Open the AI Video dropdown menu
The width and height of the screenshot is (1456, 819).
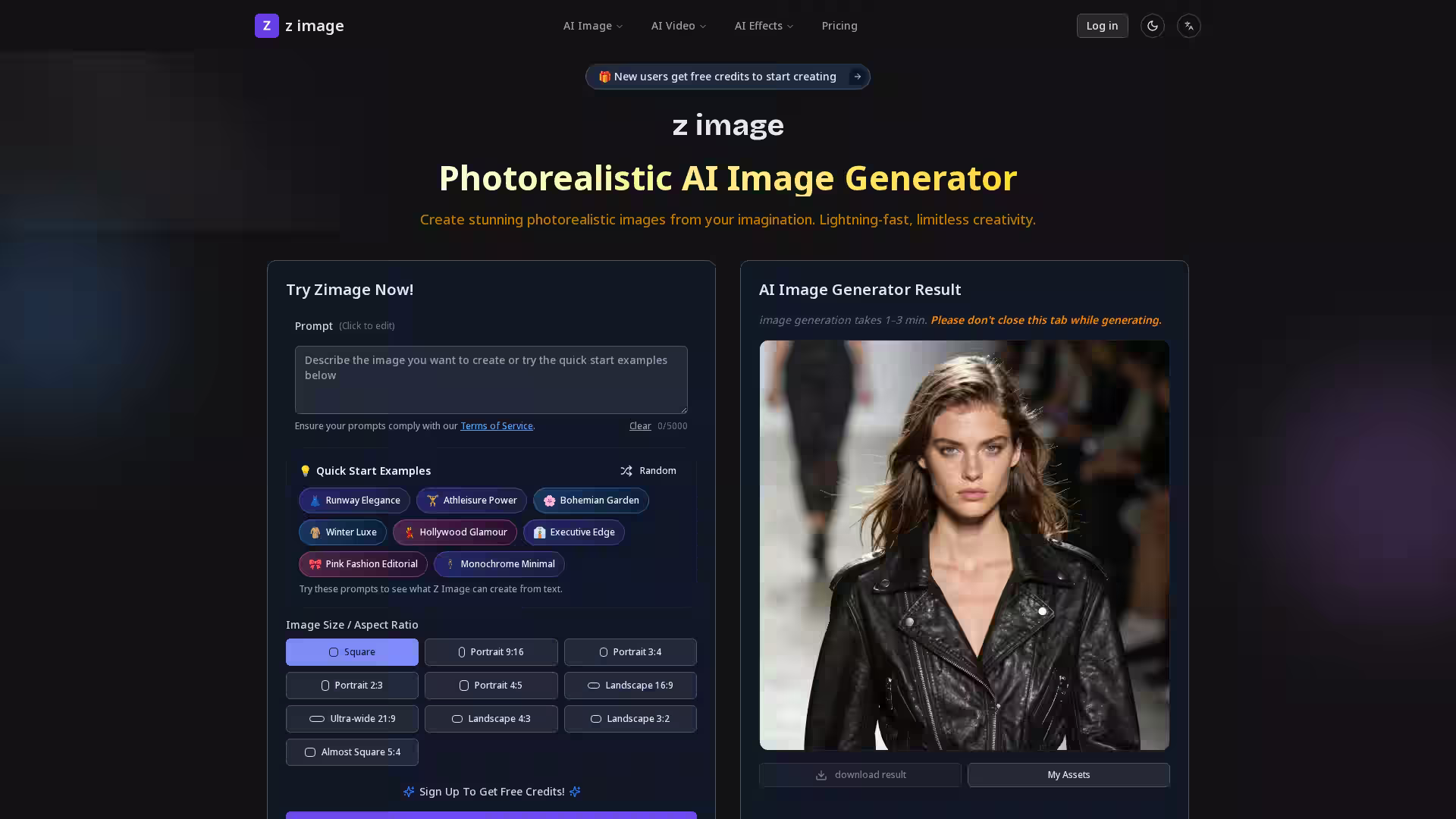point(679,26)
